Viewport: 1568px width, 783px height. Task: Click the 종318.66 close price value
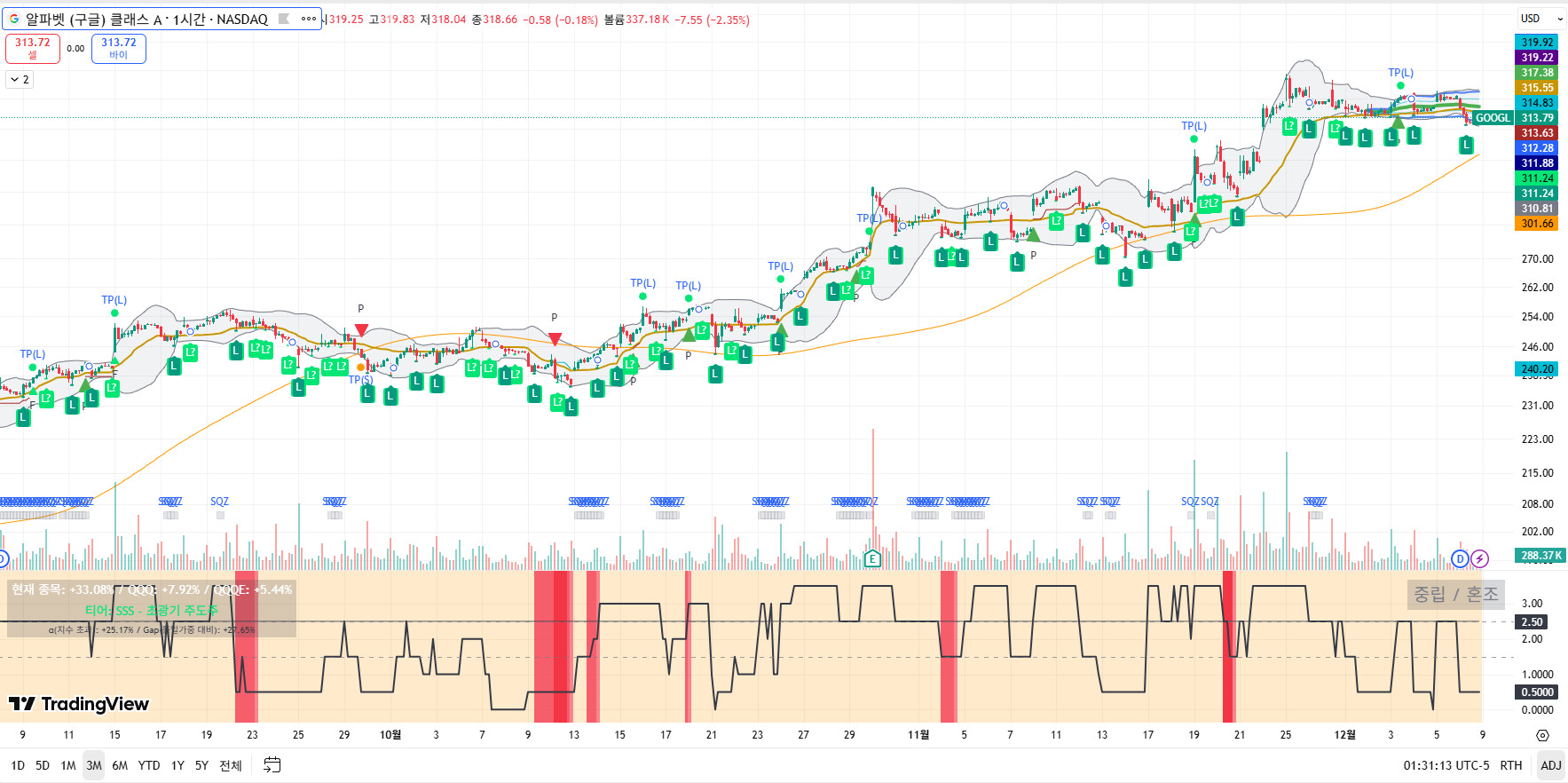494,20
